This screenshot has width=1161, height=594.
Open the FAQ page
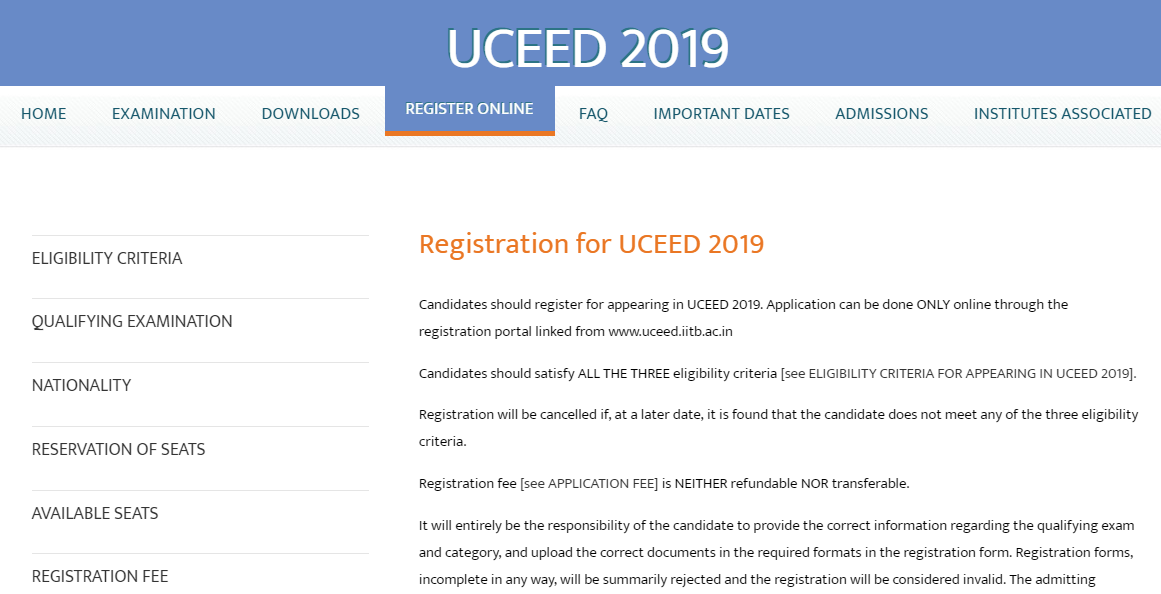click(593, 113)
